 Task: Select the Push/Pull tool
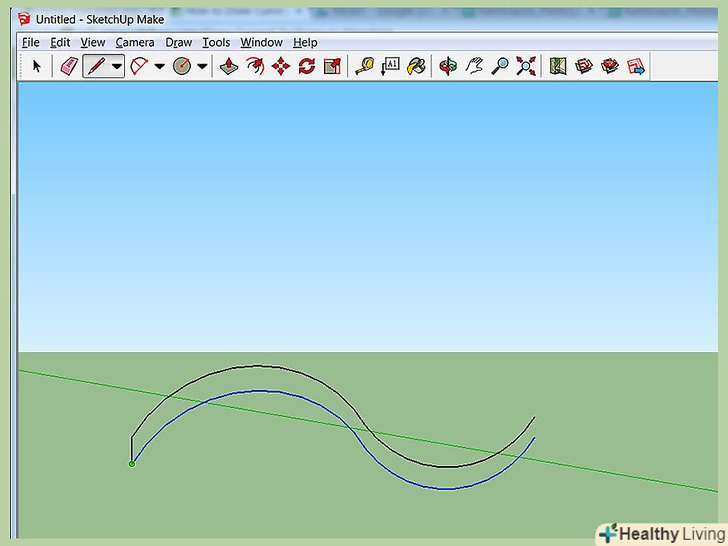coord(229,66)
